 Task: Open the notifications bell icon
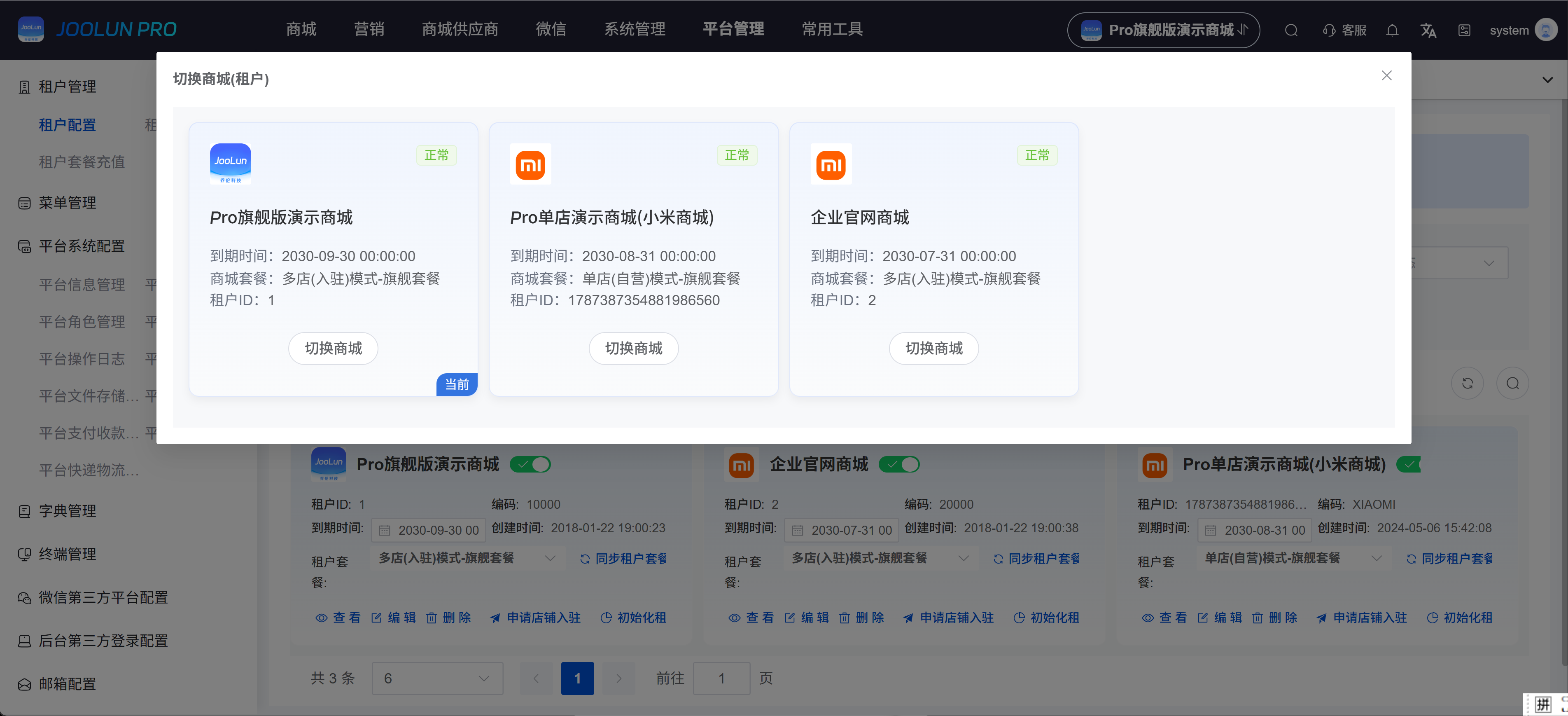pos(1392,30)
